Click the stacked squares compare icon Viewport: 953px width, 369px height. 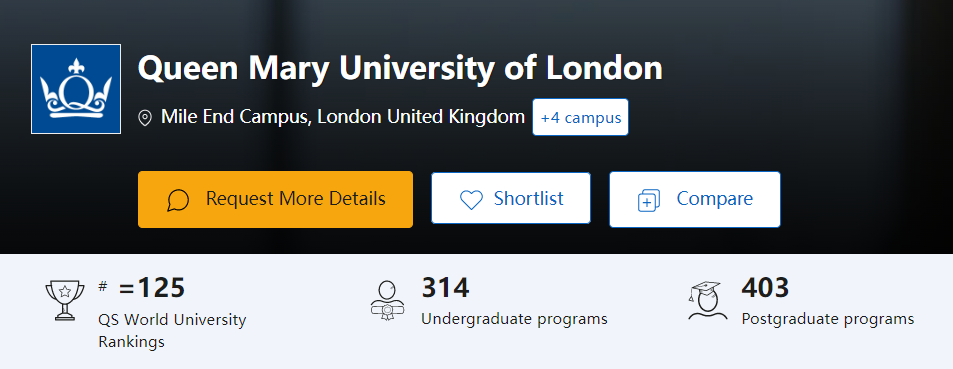(649, 200)
